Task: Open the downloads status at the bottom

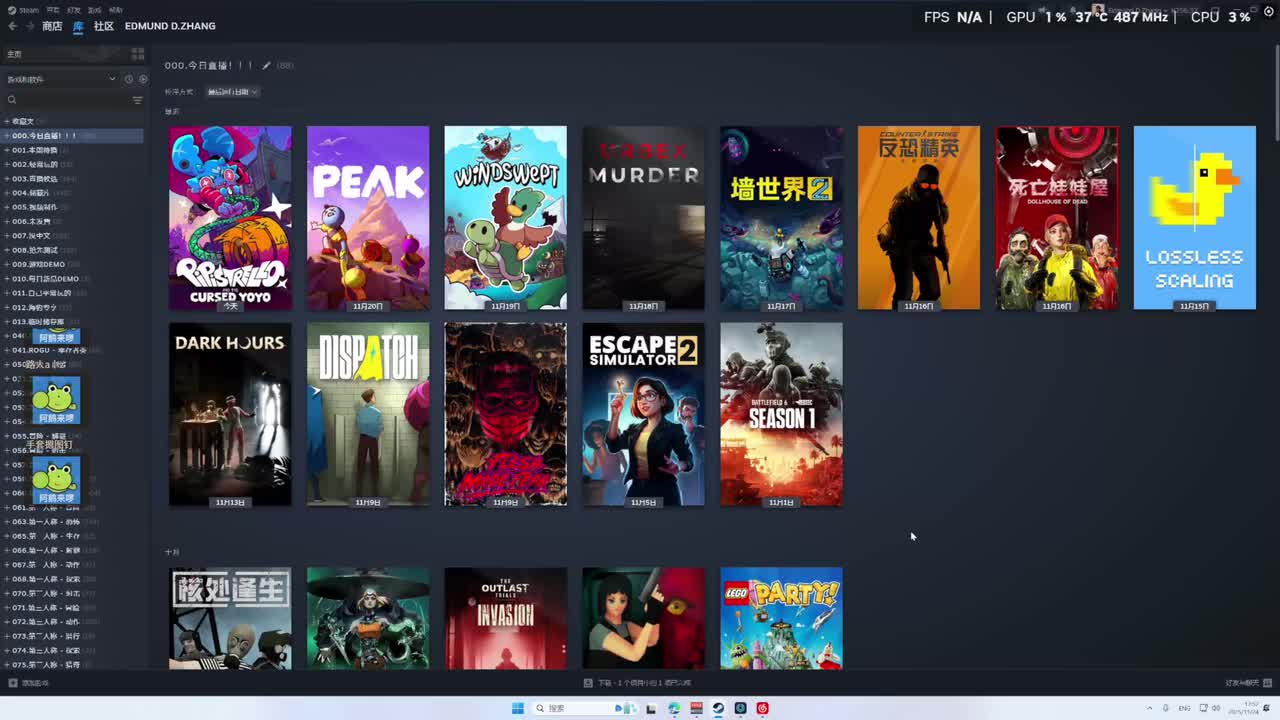Action: click(638, 683)
